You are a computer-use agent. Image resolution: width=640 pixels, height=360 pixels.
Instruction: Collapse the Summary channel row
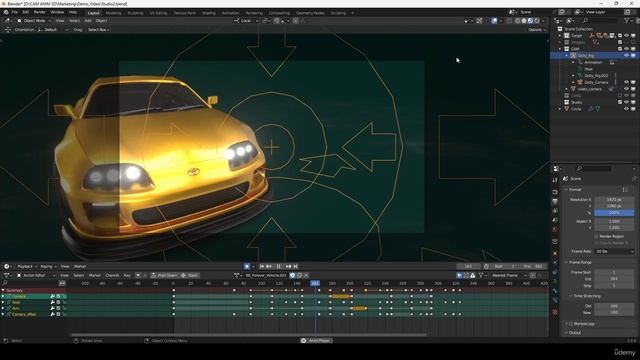click(x=3, y=291)
